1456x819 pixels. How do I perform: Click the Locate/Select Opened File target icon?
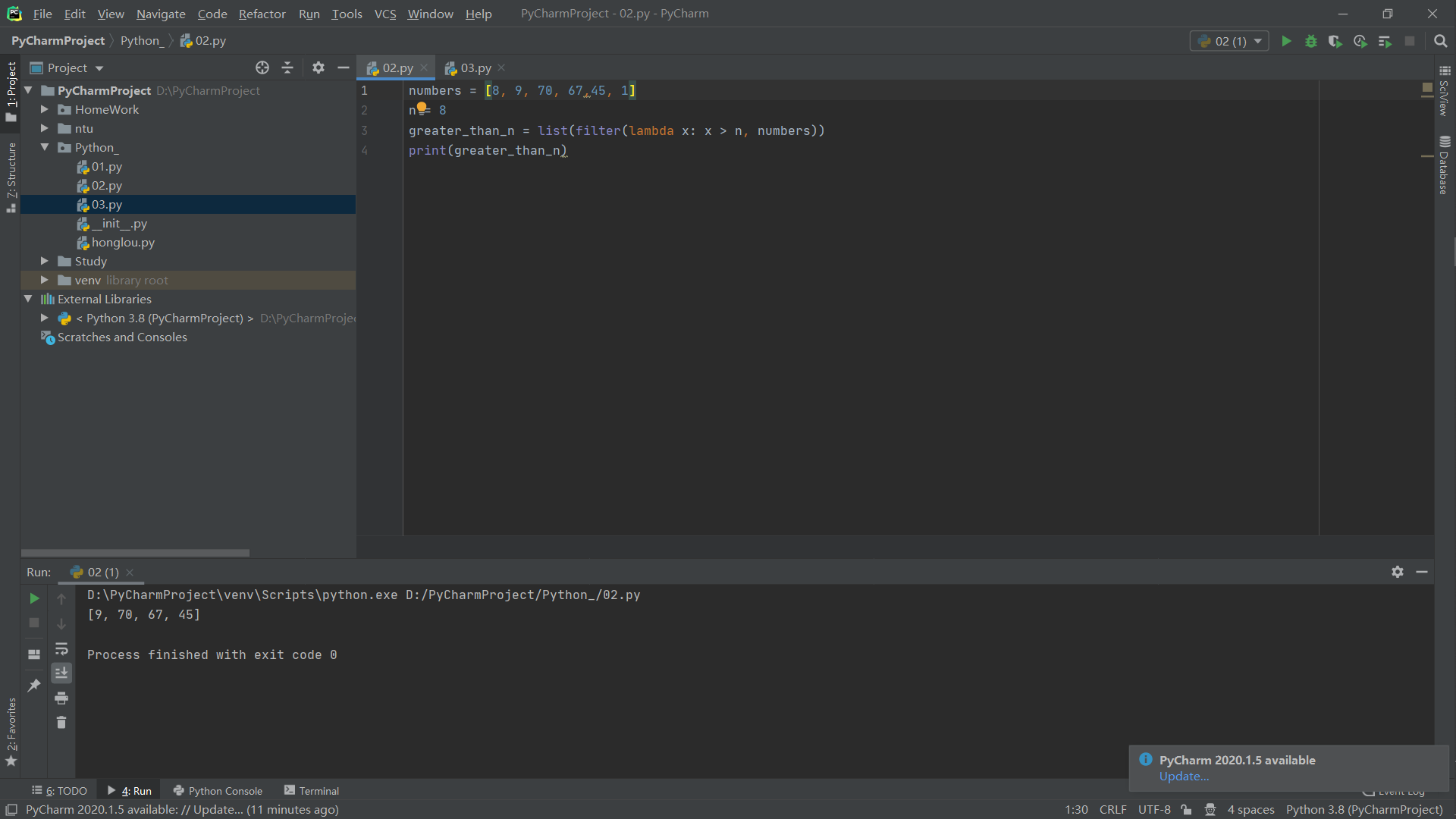262,68
